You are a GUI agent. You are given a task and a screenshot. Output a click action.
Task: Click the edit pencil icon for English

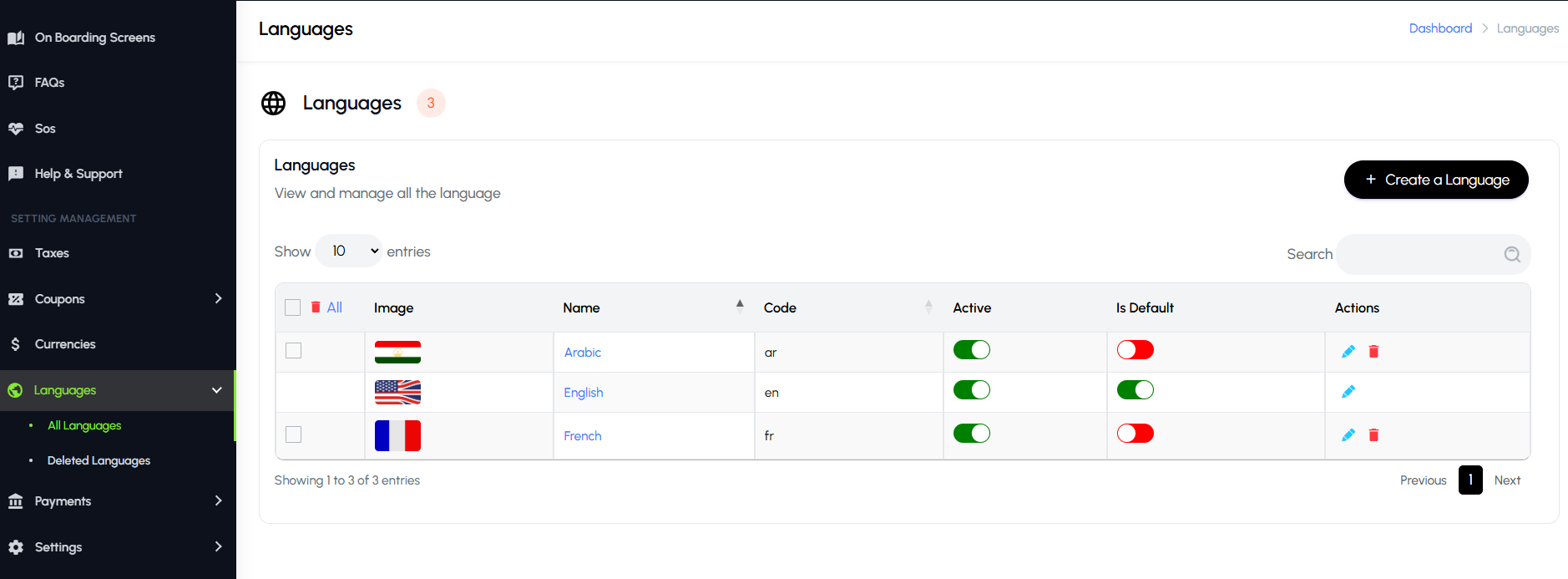1348,392
